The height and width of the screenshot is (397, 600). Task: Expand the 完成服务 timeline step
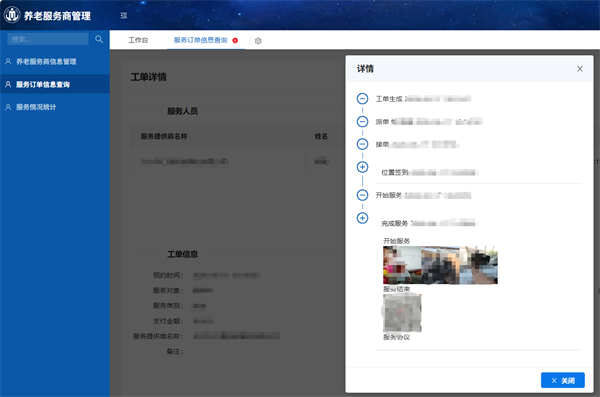(362, 218)
